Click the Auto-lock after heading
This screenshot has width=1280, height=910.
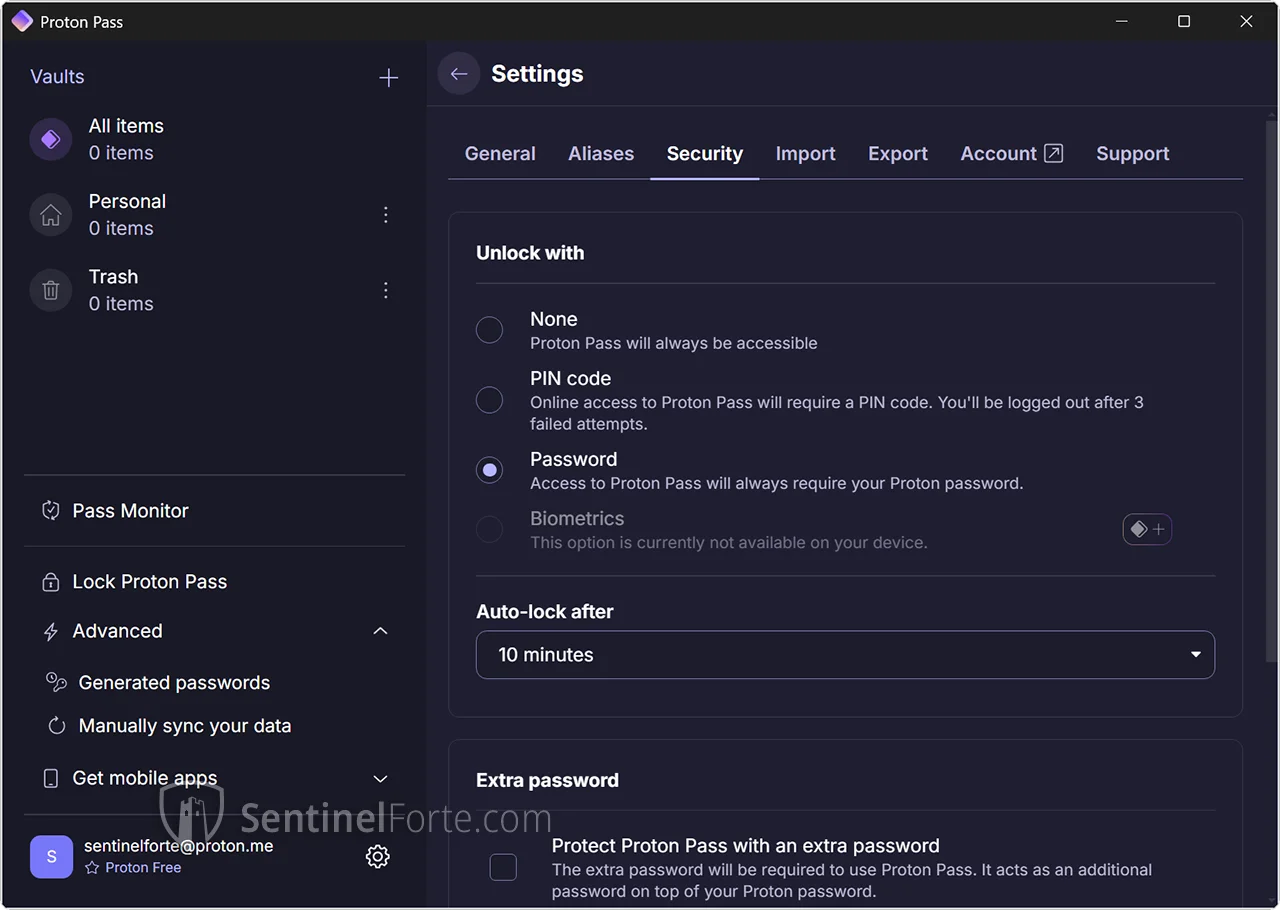pos(545,611)
